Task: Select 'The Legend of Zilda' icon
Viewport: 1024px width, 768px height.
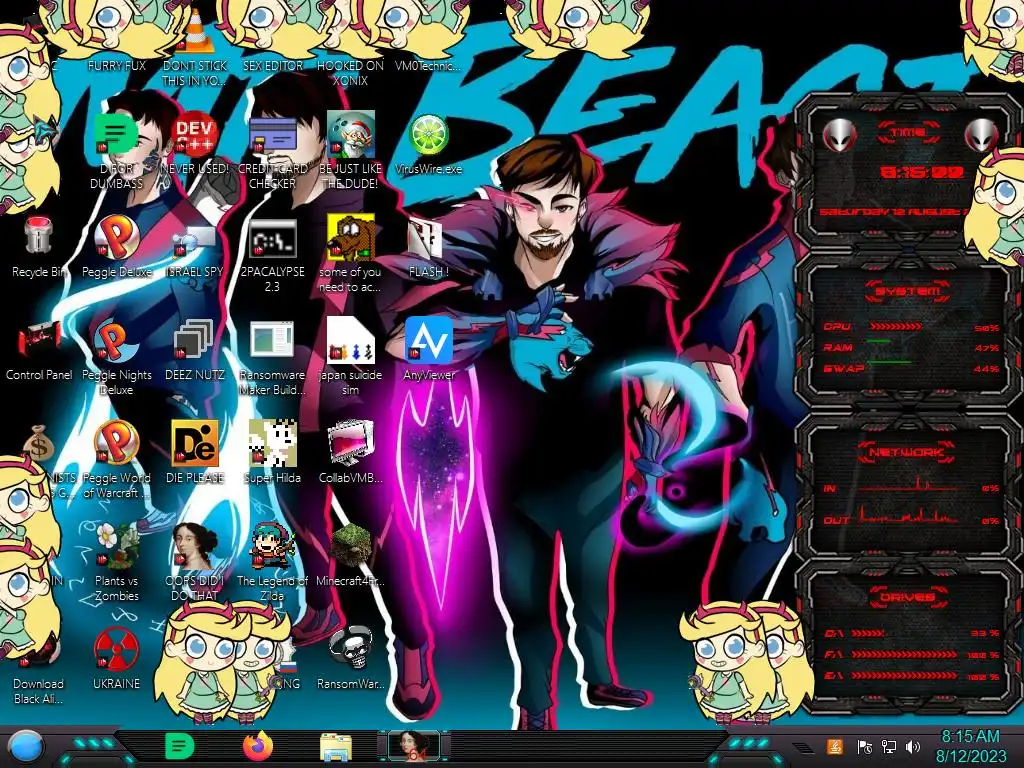Action: [x=273, y=546]
